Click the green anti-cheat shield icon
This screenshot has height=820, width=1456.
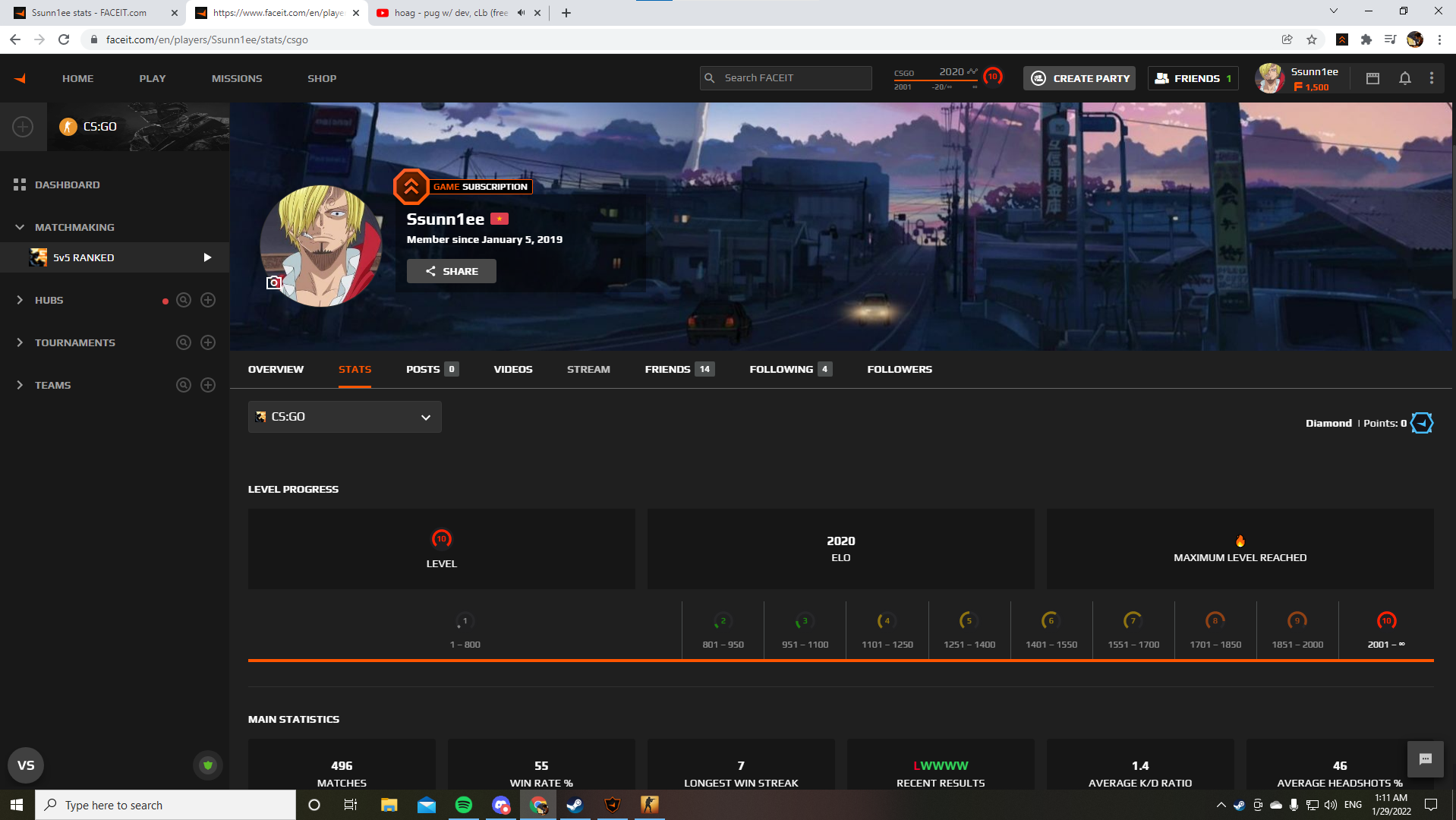[x=208, y=765]
